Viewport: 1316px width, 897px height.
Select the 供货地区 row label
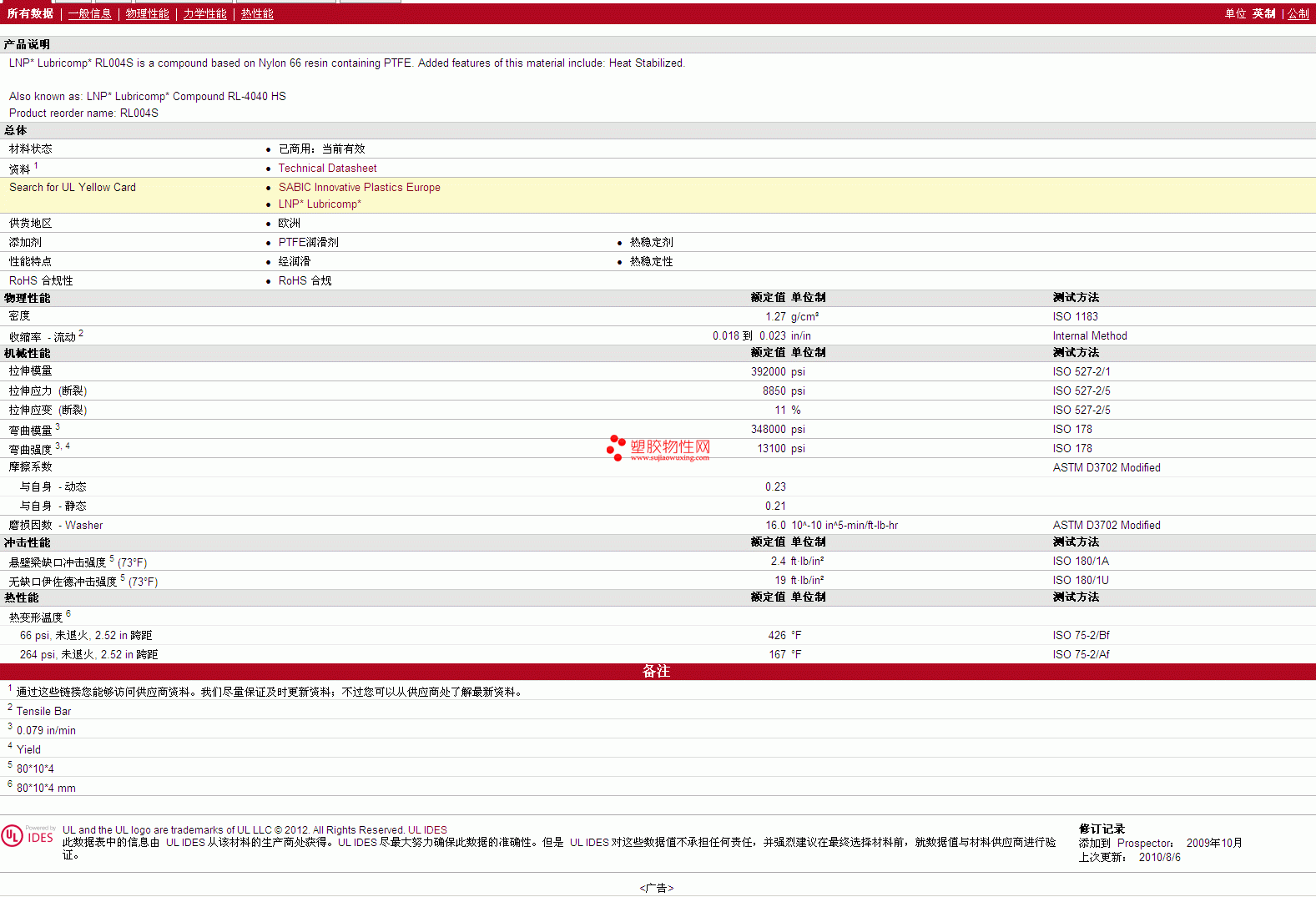31,223
